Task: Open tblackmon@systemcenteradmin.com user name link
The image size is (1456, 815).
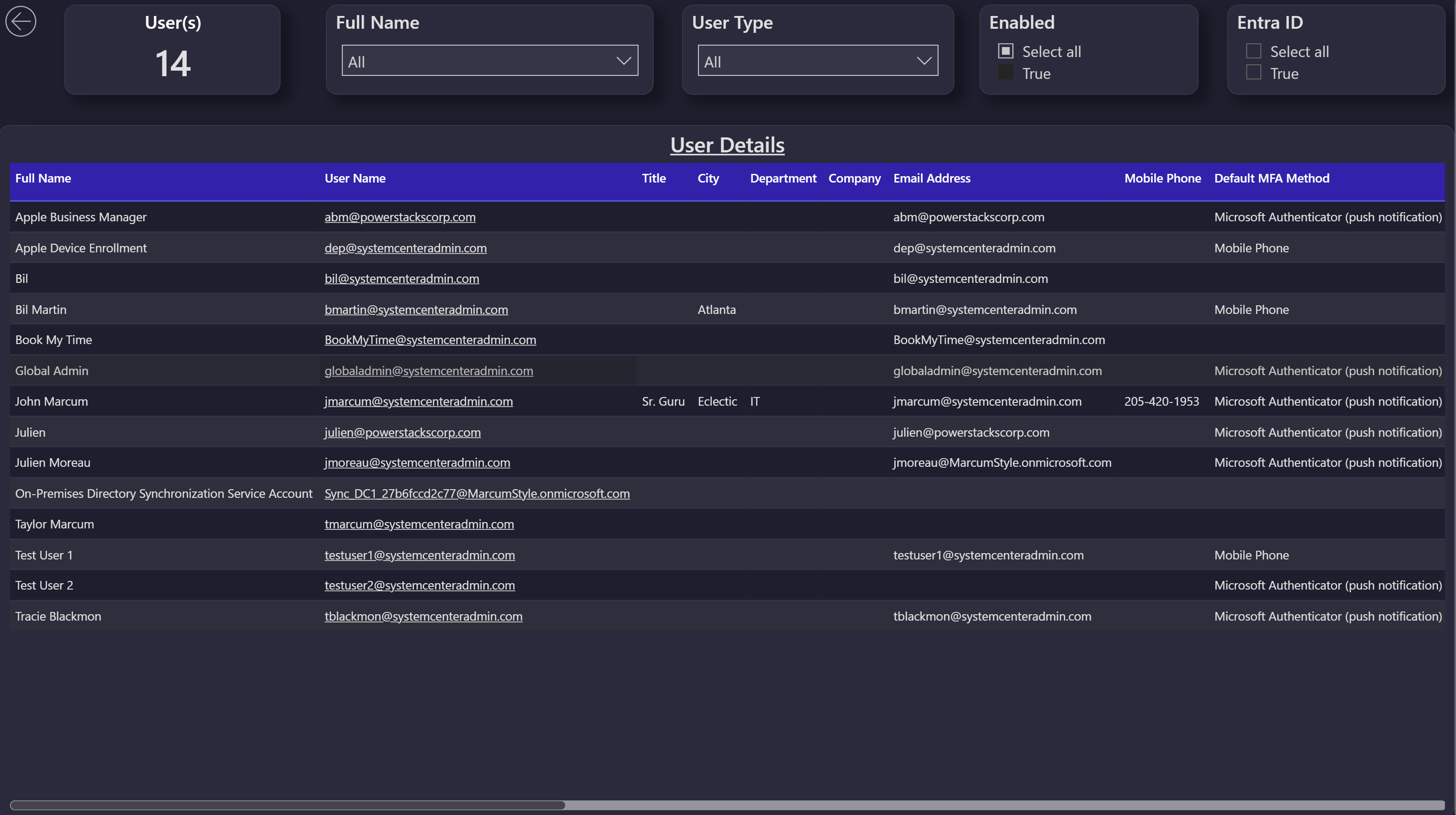Action: (423, 616)
